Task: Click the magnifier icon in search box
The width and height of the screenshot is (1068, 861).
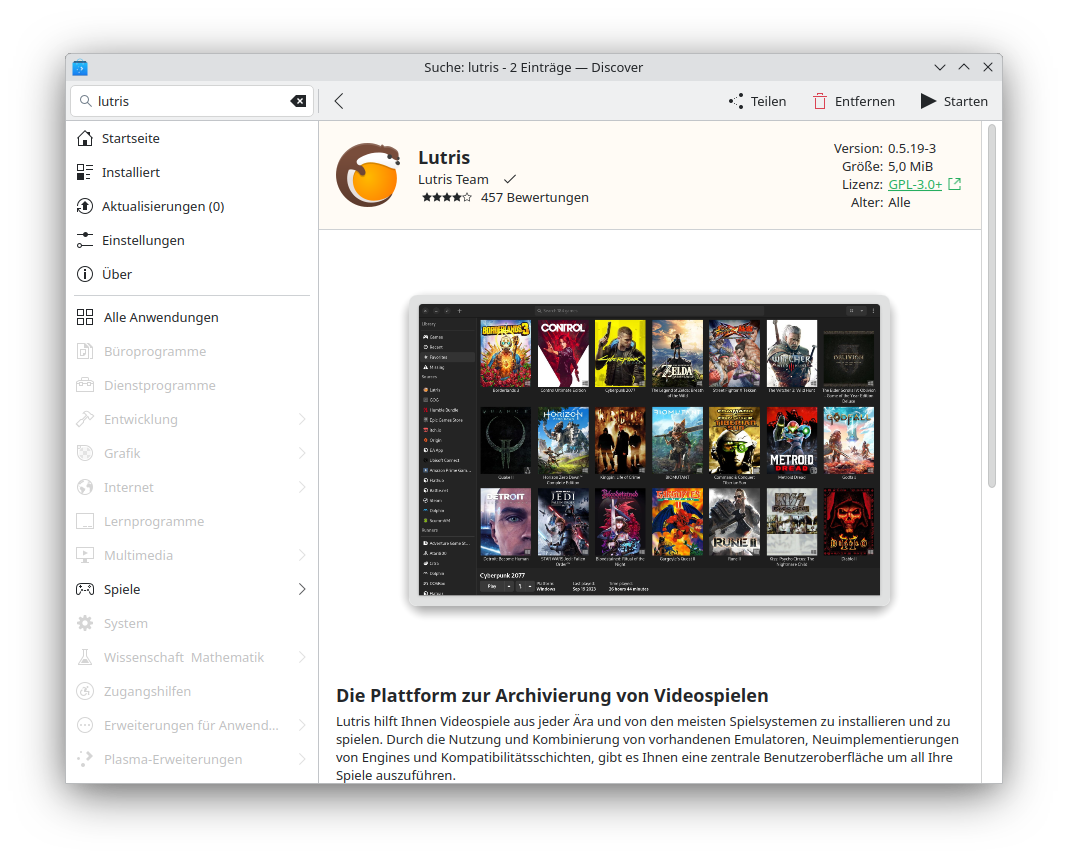Action: pyautogui.click(x=86, y=101)
